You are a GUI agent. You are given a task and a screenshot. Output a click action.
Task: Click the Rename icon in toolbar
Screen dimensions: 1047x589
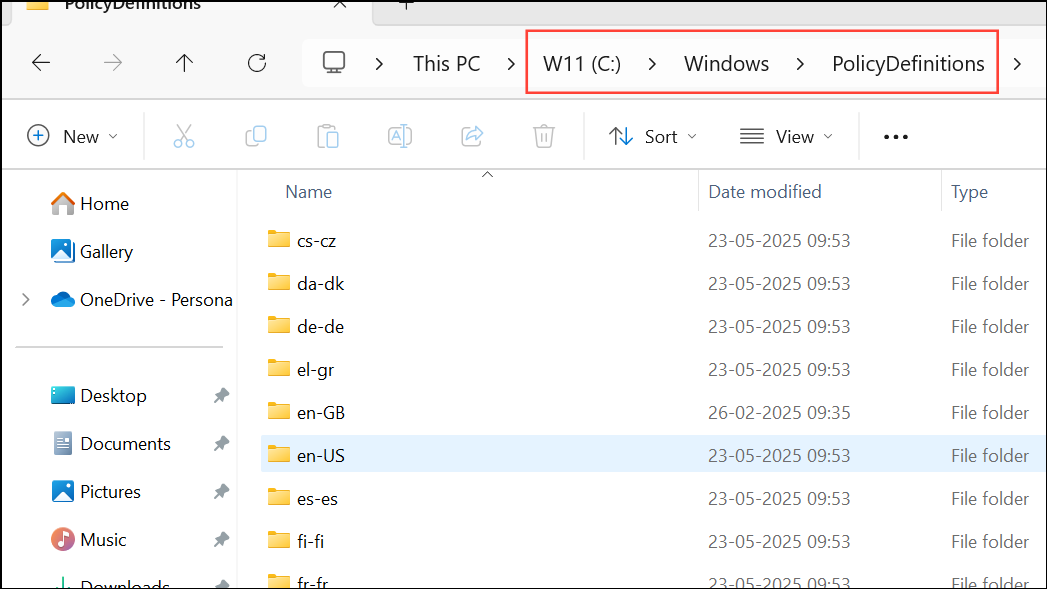pyautogui.click(x=400, y=136)
